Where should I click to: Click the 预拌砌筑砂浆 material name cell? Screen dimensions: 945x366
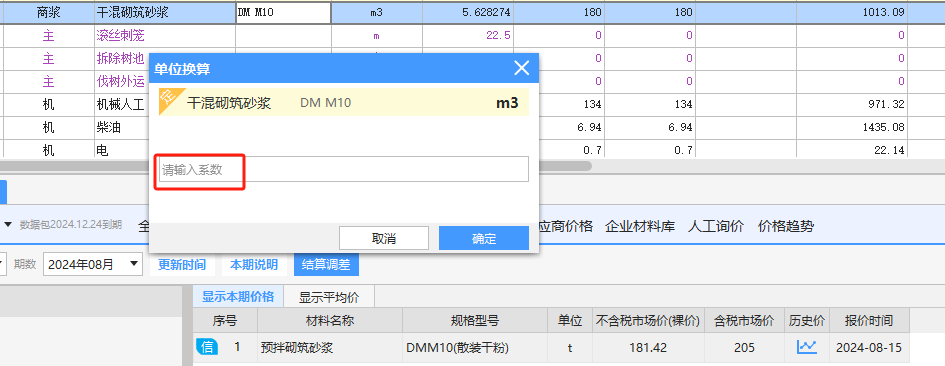[x=330, y=348]
